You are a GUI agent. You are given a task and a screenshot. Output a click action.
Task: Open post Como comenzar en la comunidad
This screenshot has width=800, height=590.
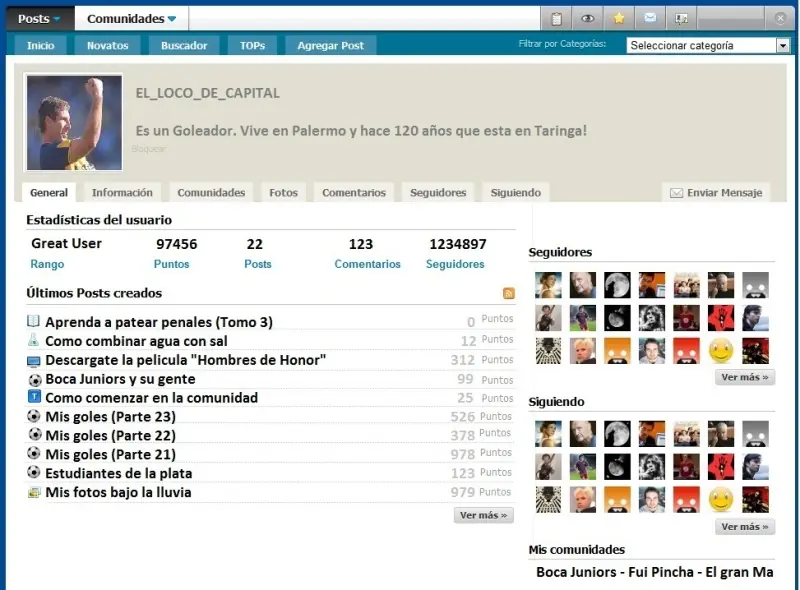152,398
